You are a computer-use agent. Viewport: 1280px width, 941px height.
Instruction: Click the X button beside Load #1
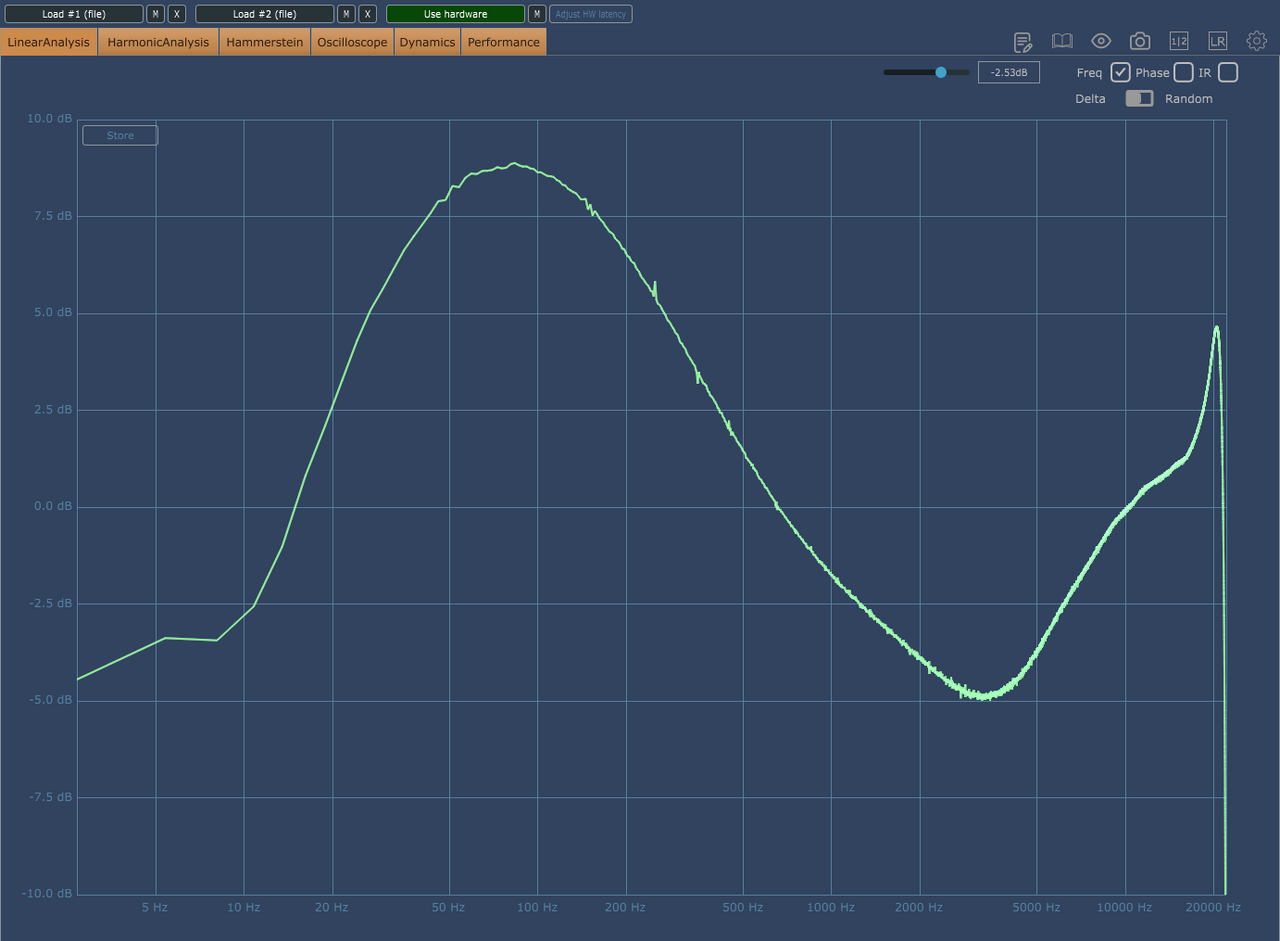177,14
